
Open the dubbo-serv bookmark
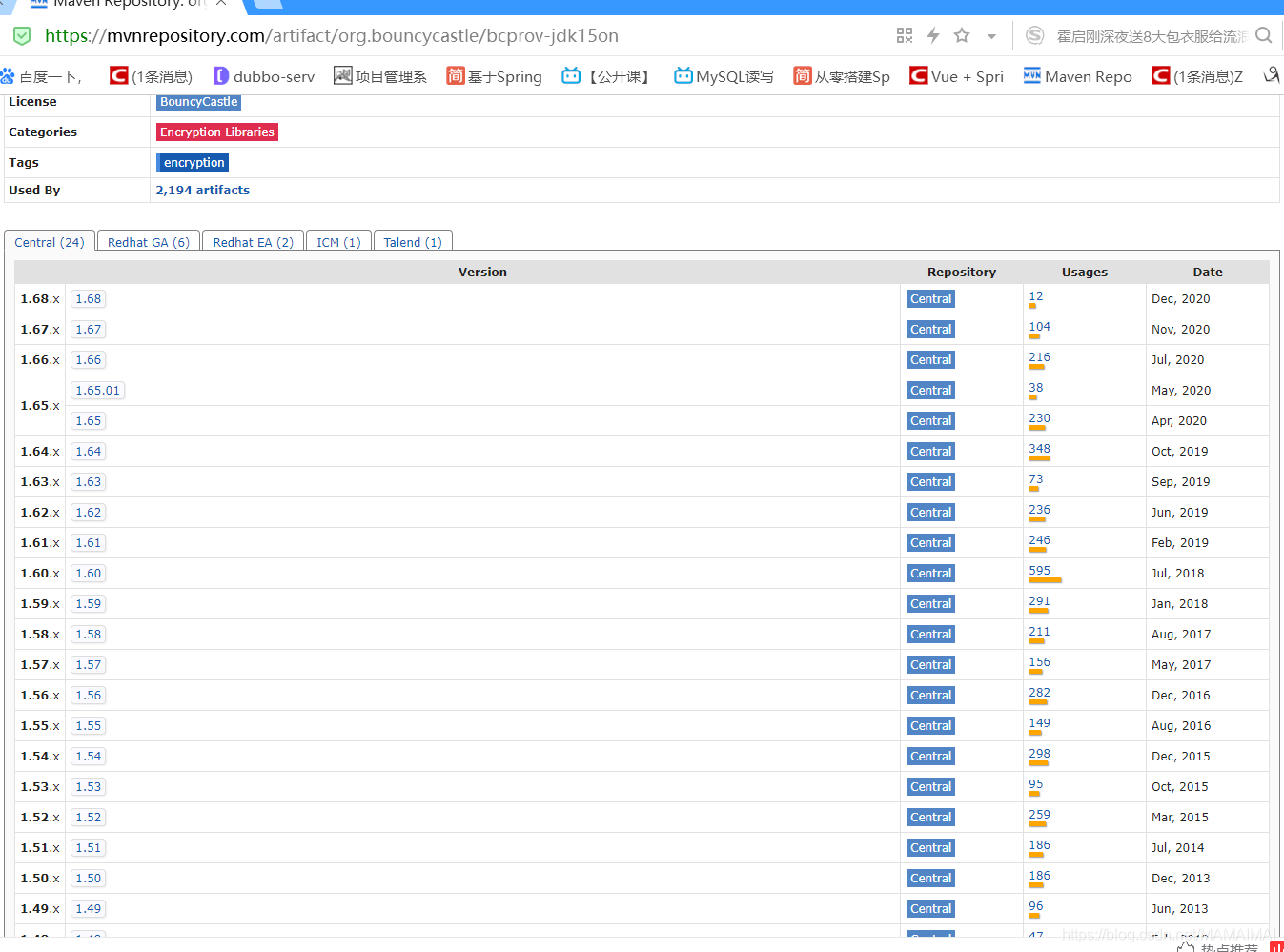264,76
